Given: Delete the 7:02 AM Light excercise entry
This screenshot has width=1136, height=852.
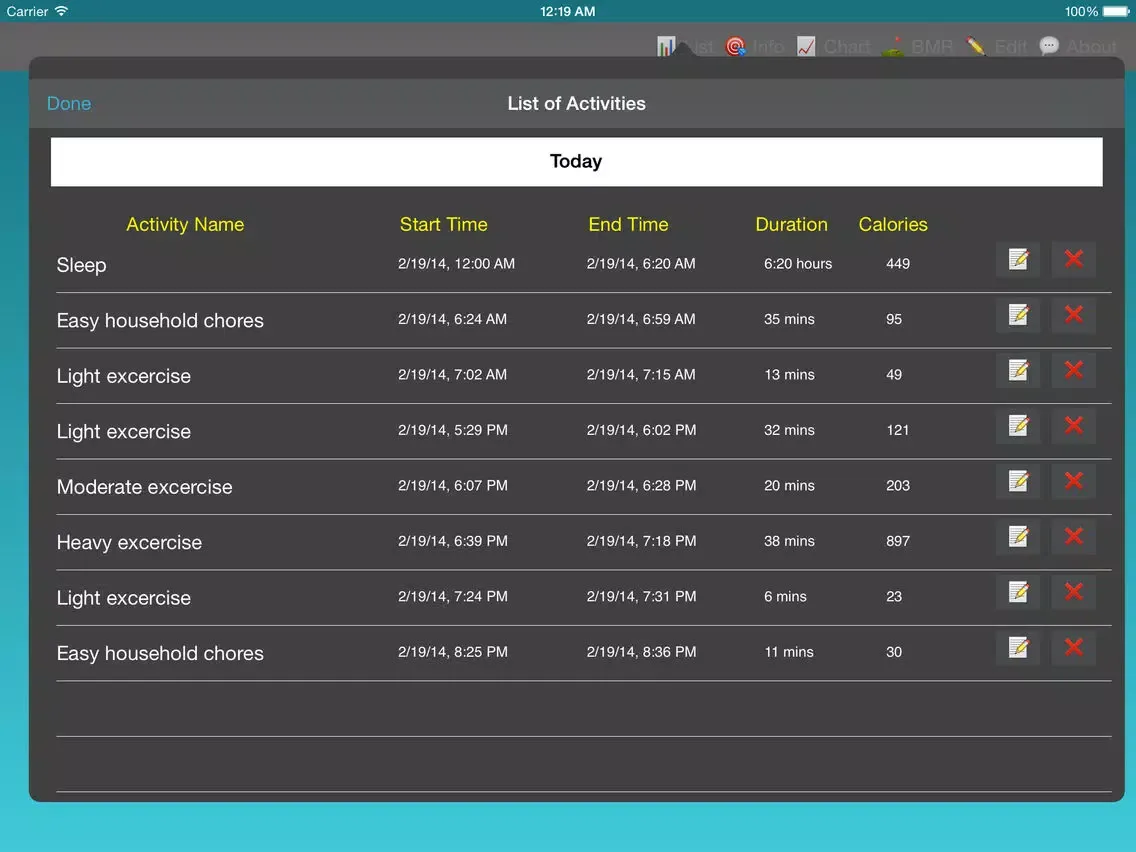Looking at the screenshot, I should pyautogui.click(x=1074, y=370).
